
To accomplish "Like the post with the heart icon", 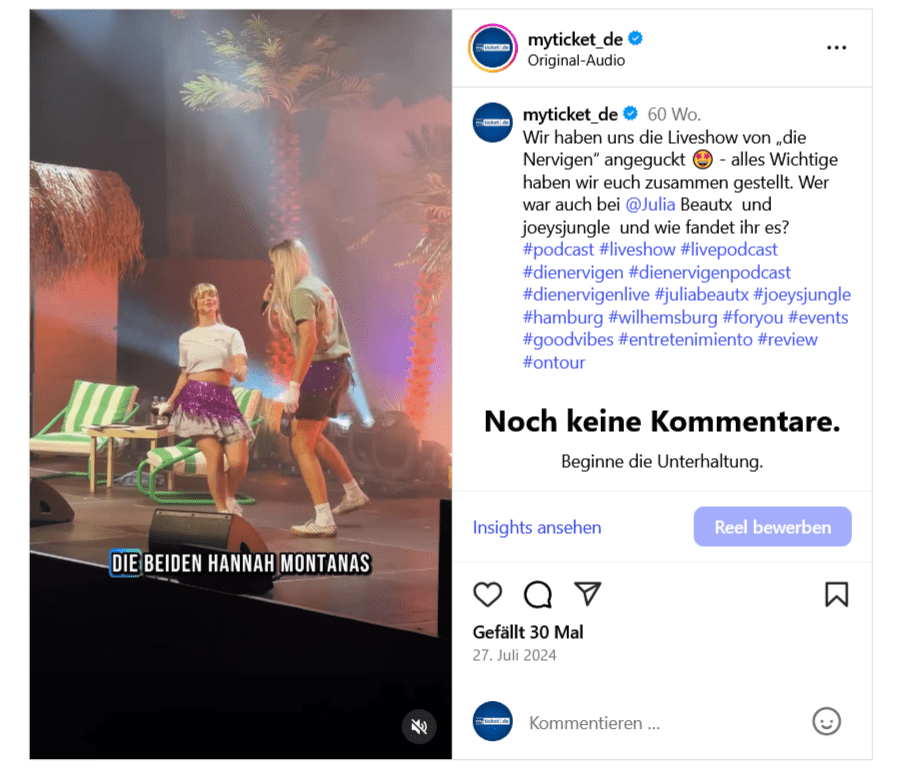I will [x=487, y=594].
